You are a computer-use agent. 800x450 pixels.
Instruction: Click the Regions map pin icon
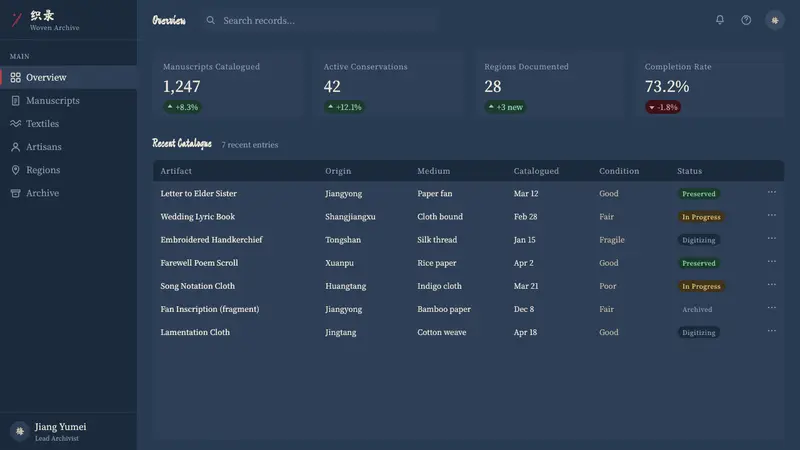coord(15,170)
